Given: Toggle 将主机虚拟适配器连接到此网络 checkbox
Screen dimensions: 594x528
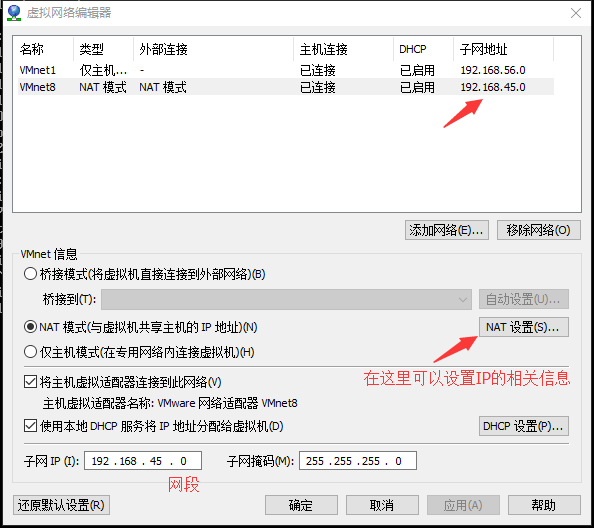Looking at the screenshot, I should point(30,382).
